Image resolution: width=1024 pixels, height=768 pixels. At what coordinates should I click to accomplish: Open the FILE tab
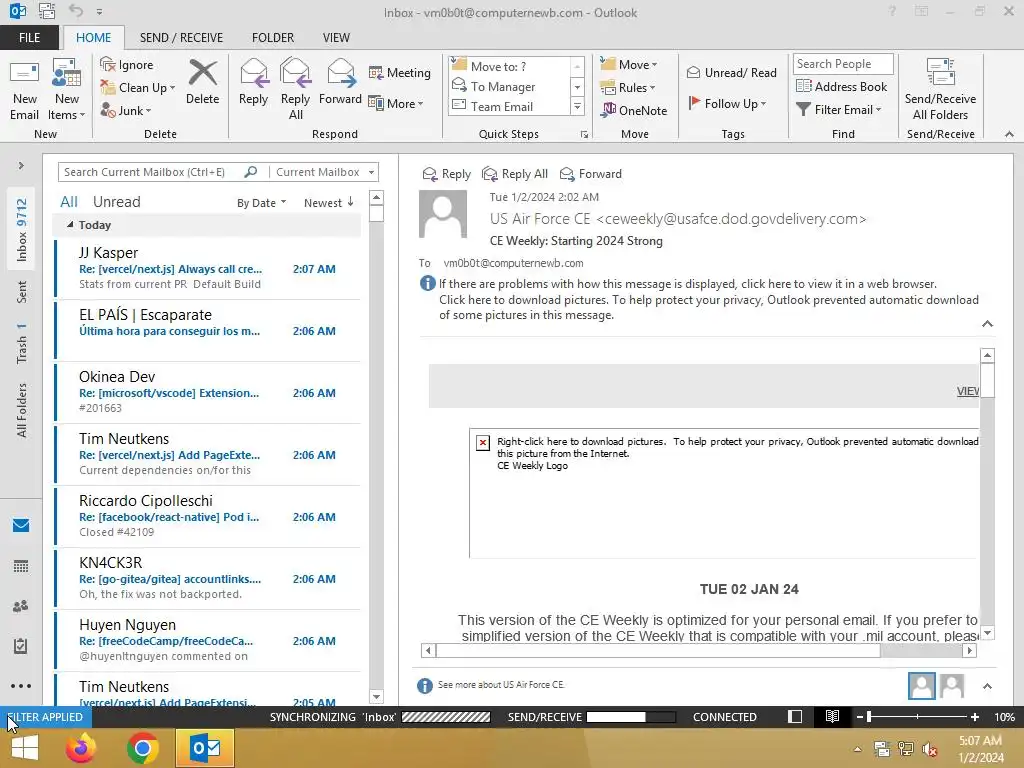29,38
